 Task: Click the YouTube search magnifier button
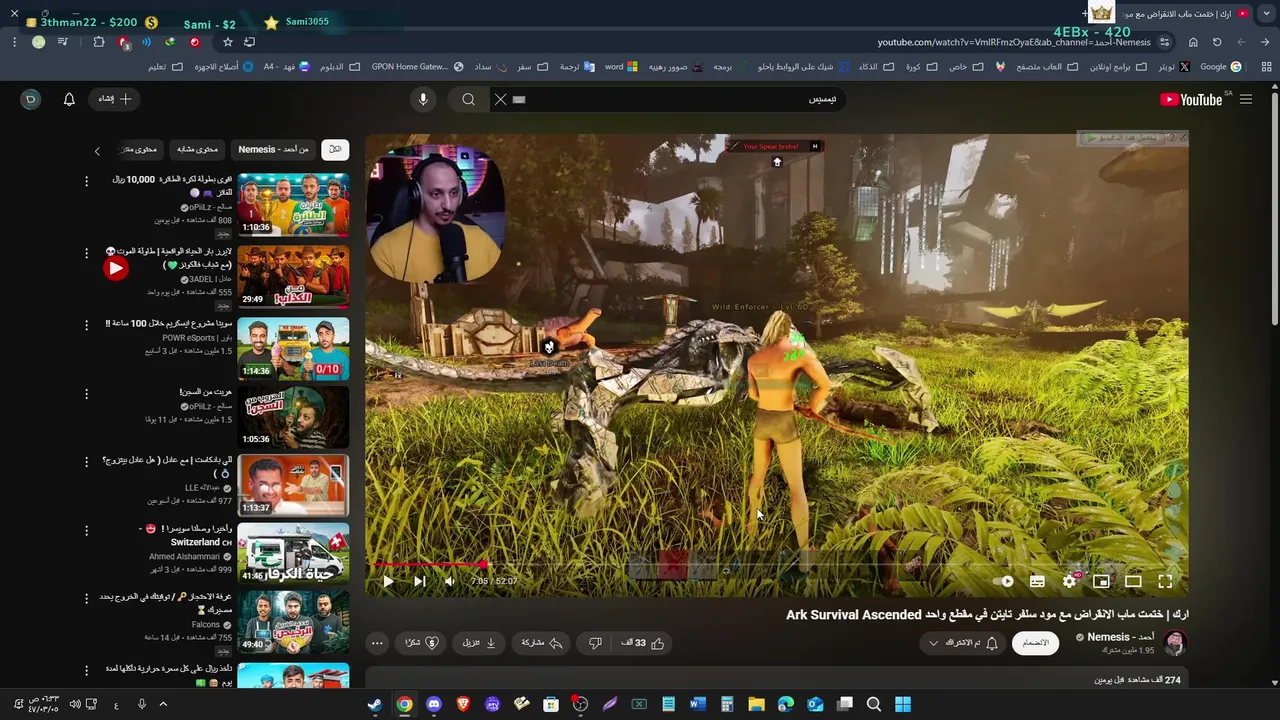pyautogui.click(x=468, y=99)
